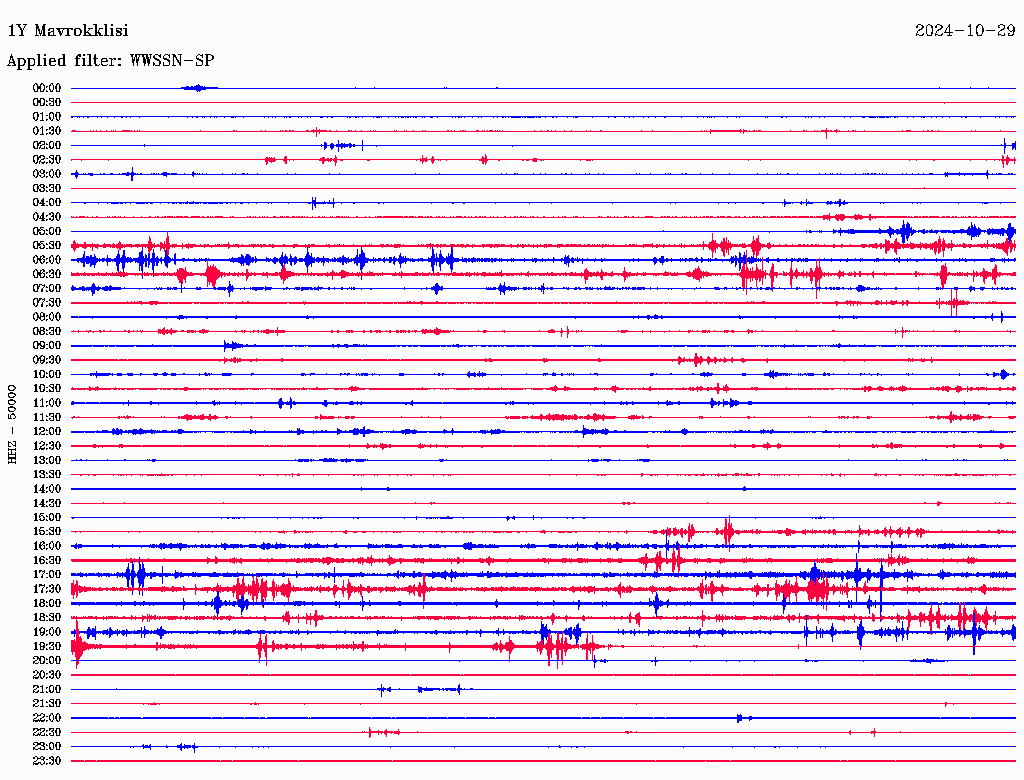Screen dimensions: 1024x780
Task: Click the '04:00' time label
Action: point(46,203)
